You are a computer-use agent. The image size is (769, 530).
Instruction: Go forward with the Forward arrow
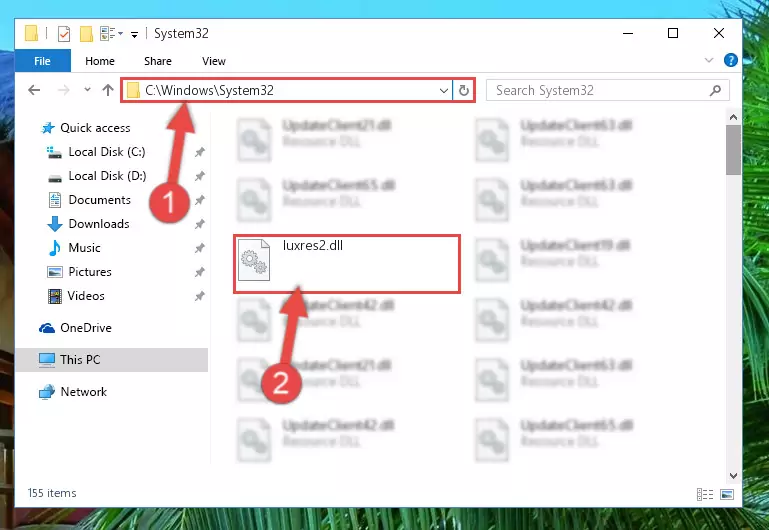click(x=64, y=90)
